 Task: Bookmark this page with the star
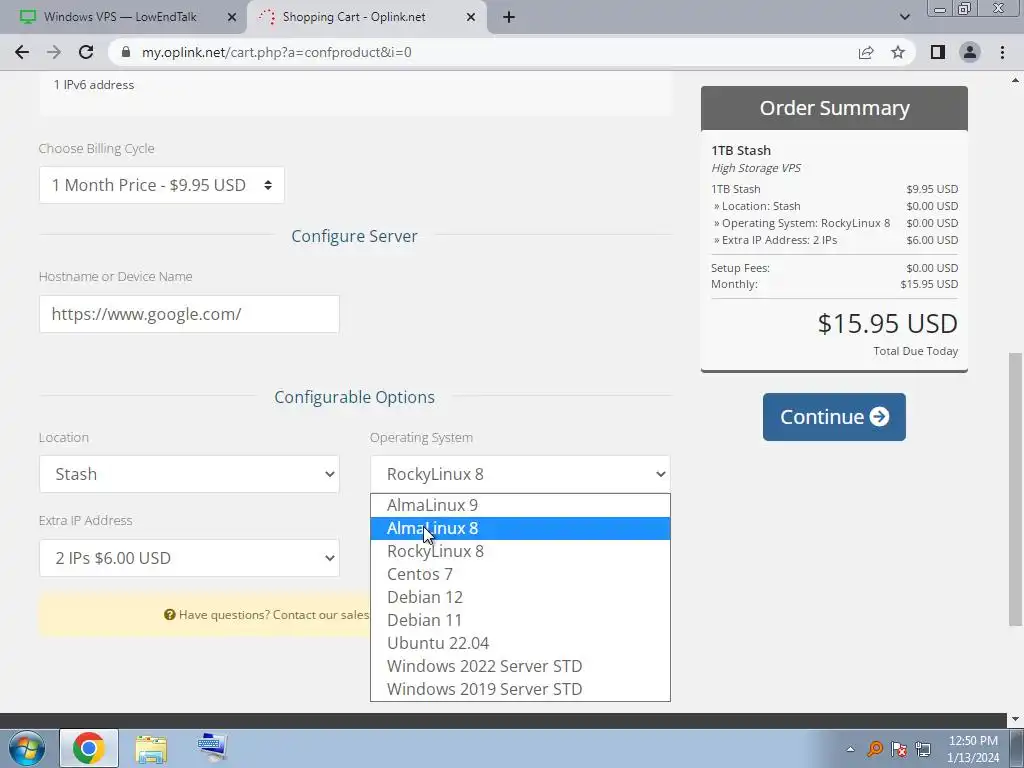pos(898,52)
